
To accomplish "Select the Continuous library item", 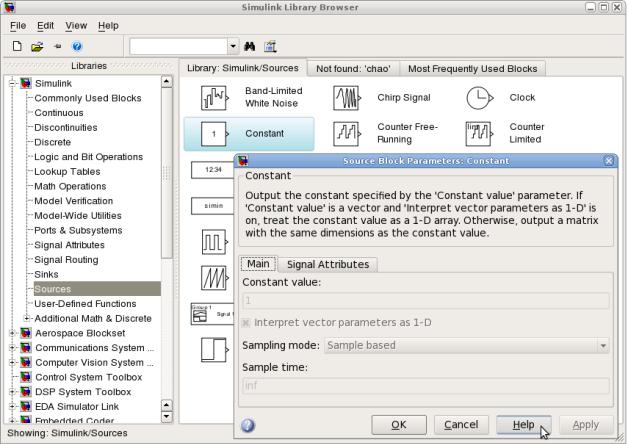I will tap(59, 113).
